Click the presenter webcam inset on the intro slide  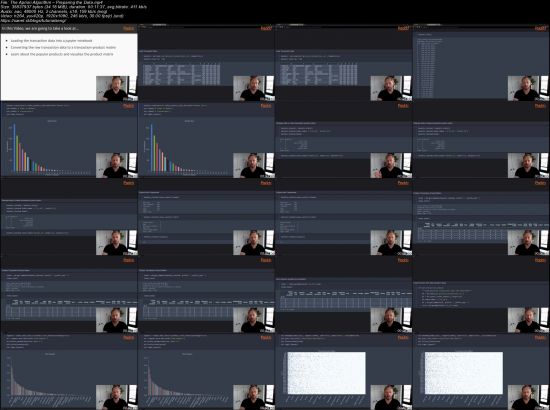click(117, 88)
